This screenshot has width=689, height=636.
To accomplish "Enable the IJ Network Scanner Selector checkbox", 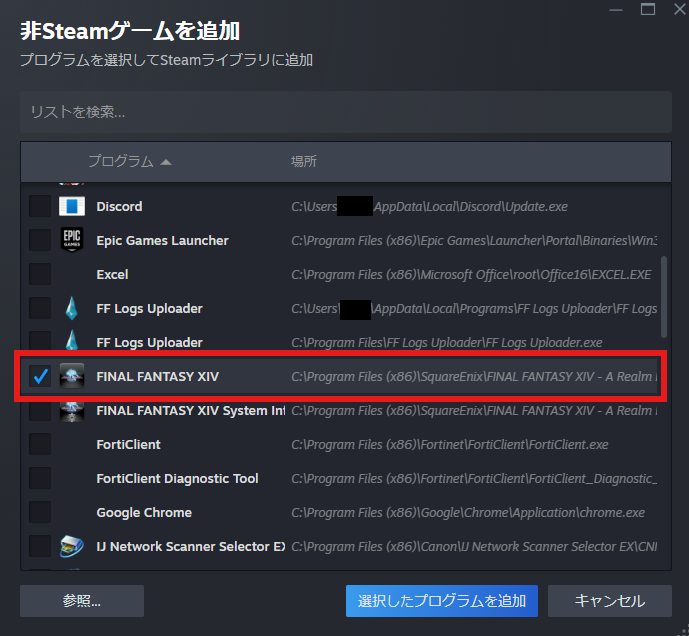I will 40,546.
